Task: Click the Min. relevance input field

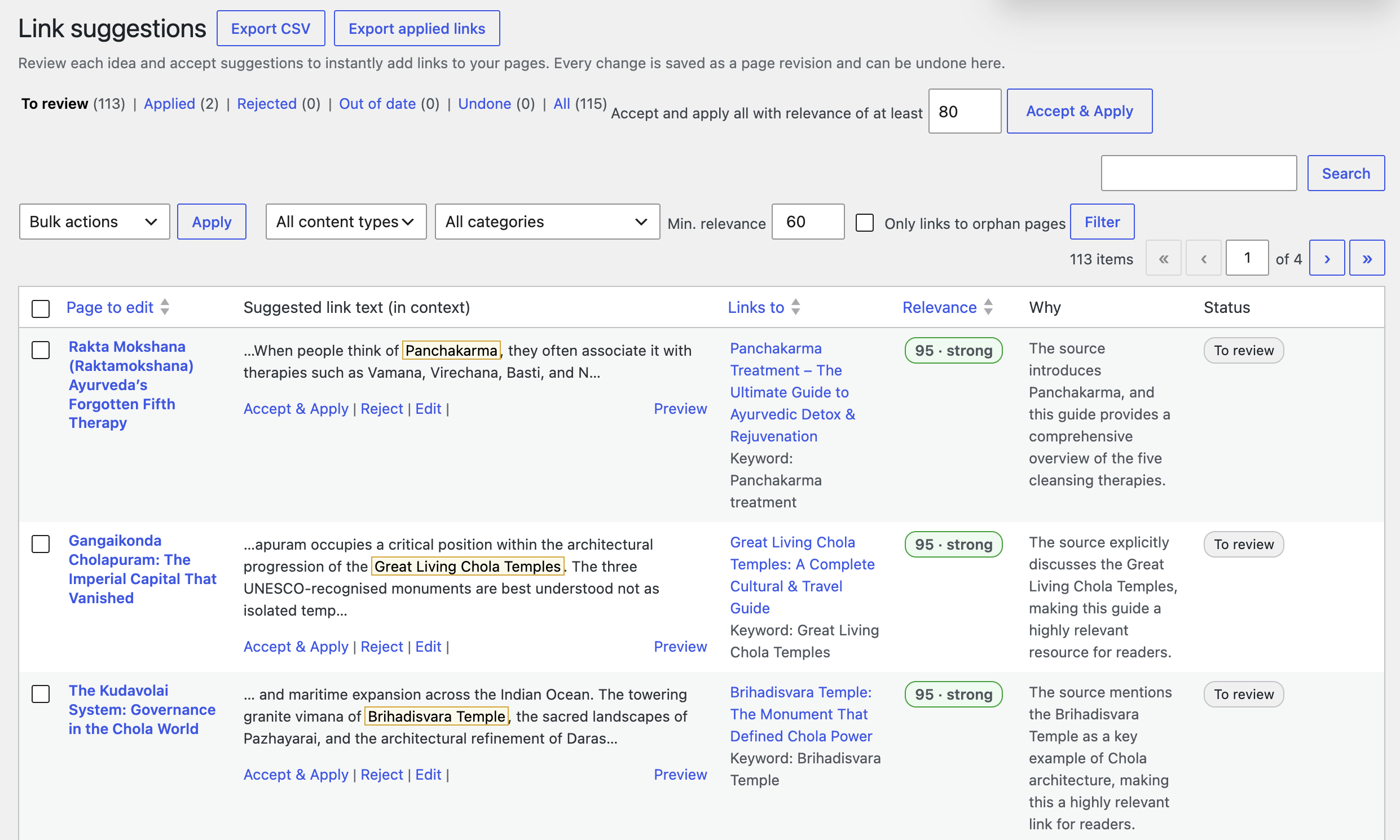Action: click(808, 222)
